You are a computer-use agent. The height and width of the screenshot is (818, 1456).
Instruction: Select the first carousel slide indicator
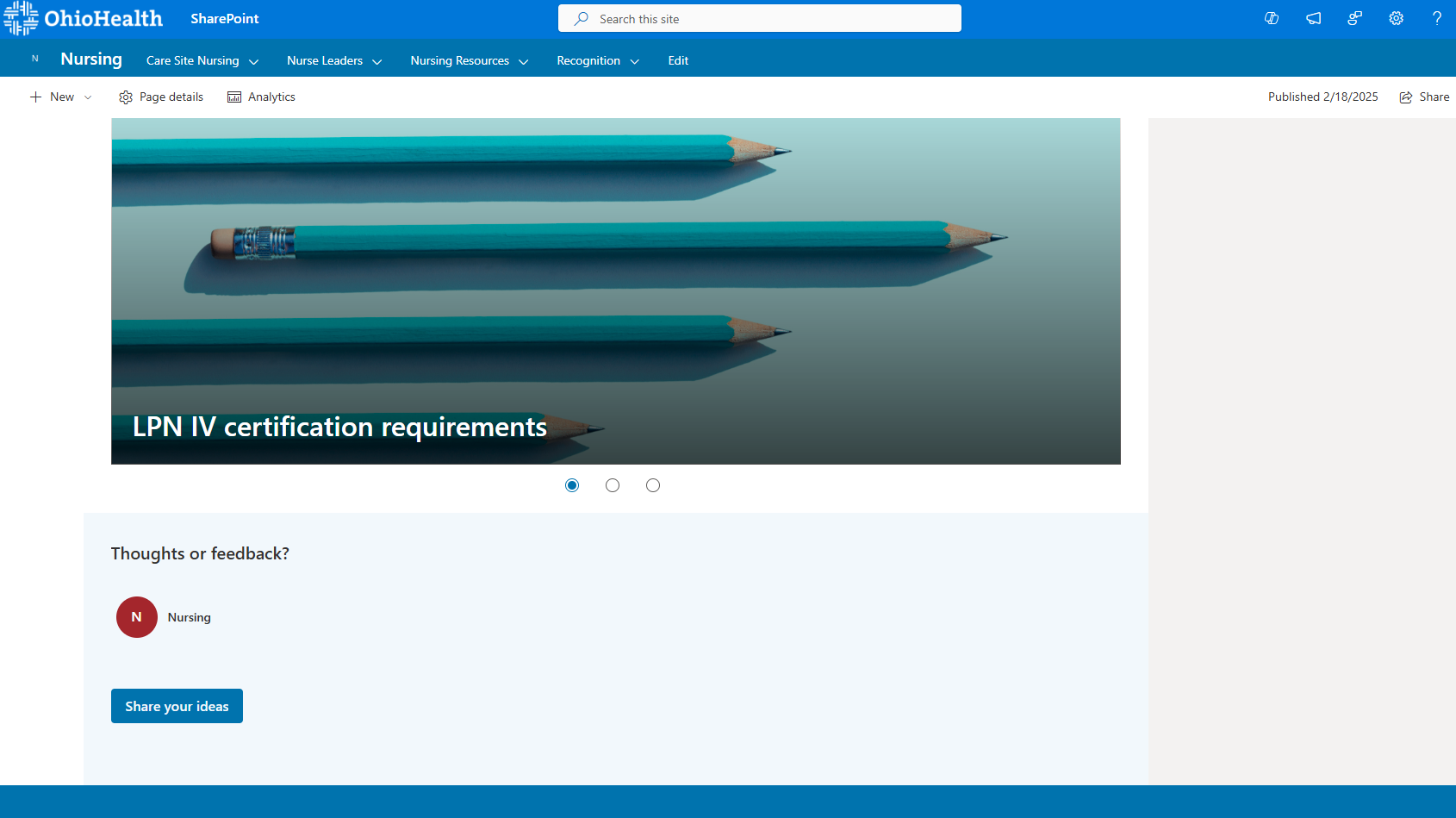click(x=572, y=485)
